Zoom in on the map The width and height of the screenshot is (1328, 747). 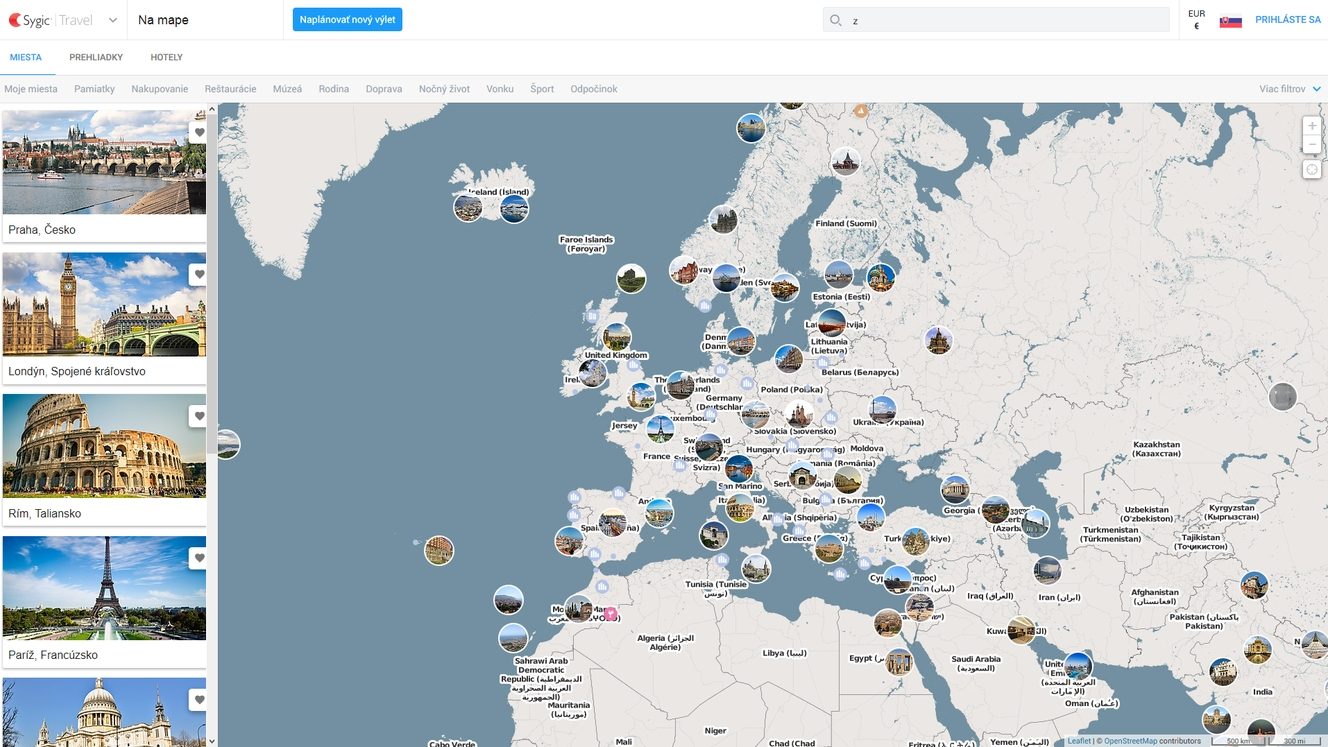pos(1312,126)
